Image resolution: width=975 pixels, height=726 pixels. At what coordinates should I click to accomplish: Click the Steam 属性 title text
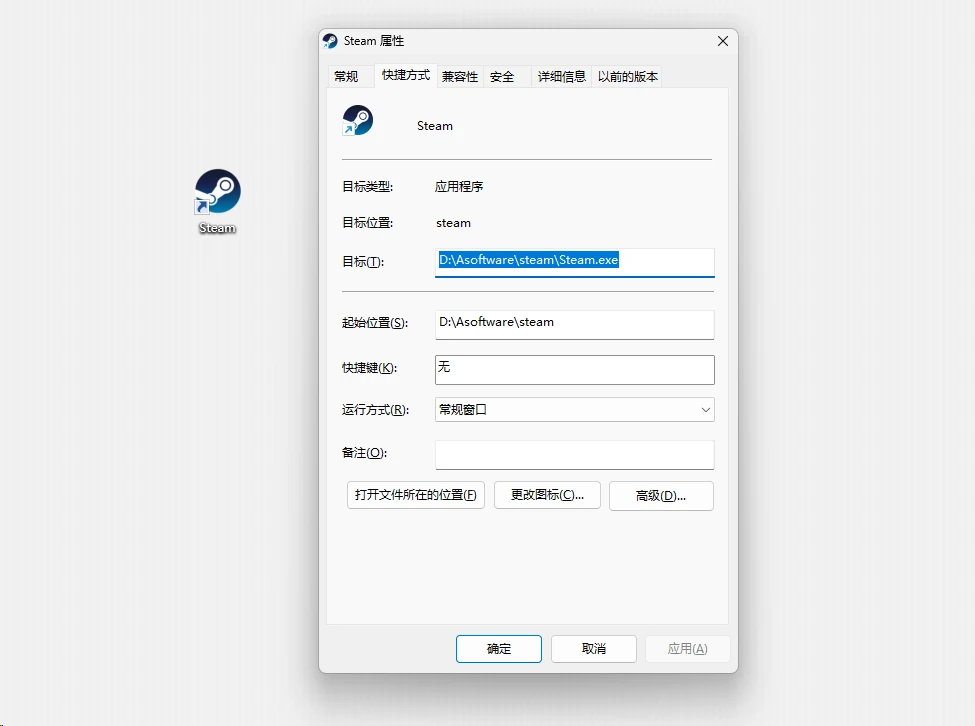374,41
